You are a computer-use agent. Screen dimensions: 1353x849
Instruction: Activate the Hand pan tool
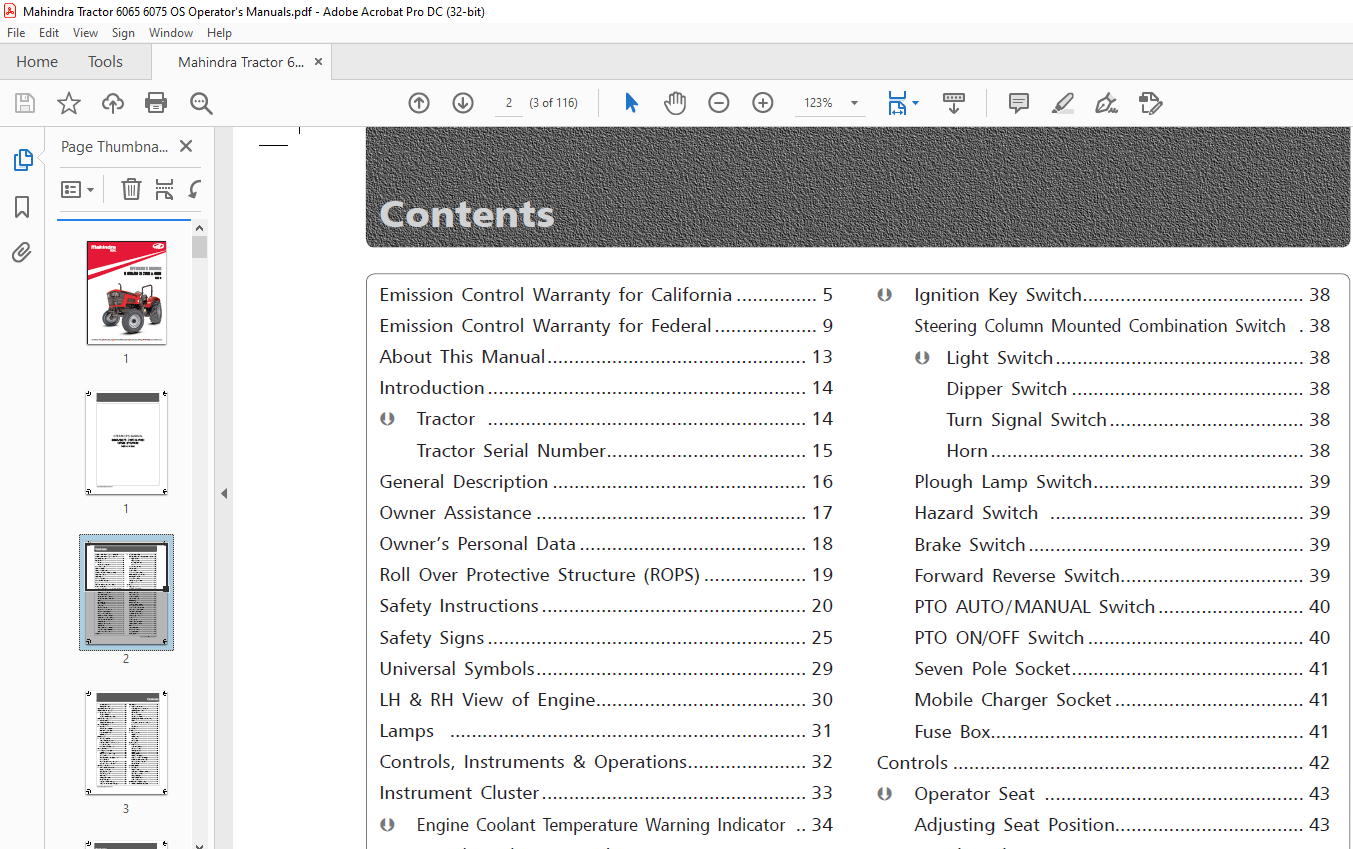click(675, 103)
